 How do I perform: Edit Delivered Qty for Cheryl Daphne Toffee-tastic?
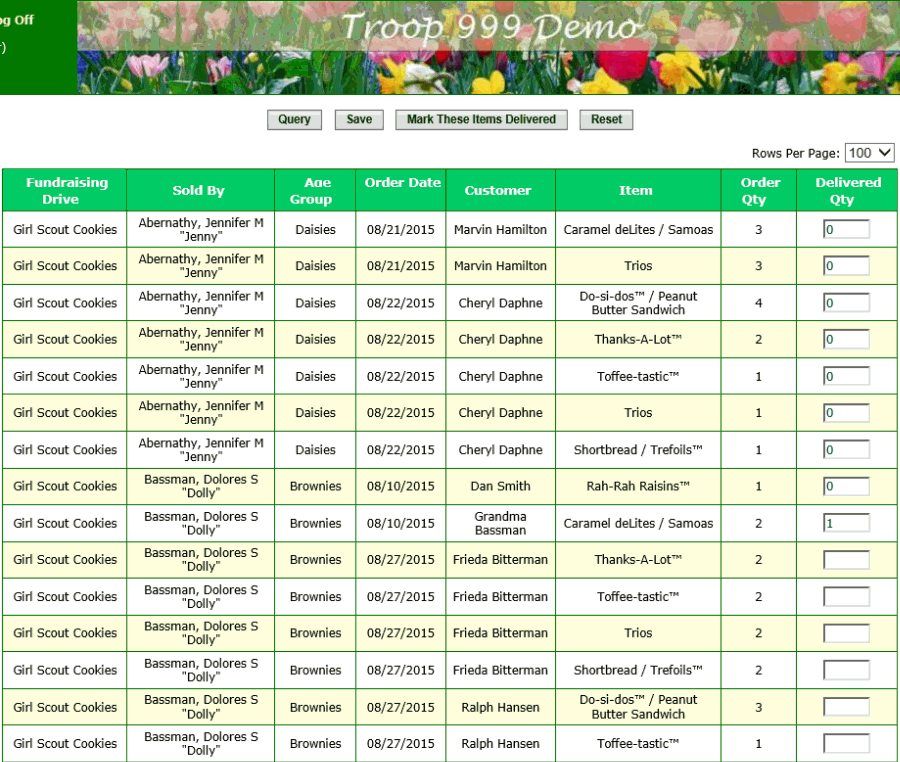tap(846, 376)
